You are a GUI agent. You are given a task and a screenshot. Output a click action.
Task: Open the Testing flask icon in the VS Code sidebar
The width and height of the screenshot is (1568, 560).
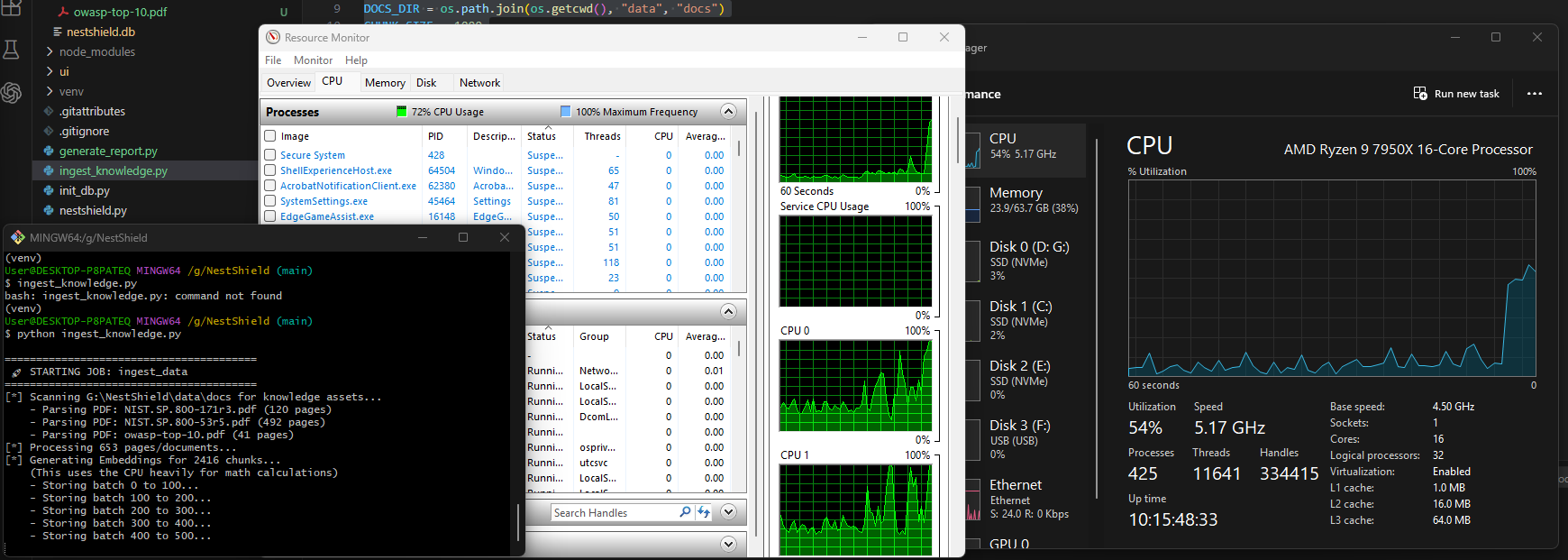[11, 50]
